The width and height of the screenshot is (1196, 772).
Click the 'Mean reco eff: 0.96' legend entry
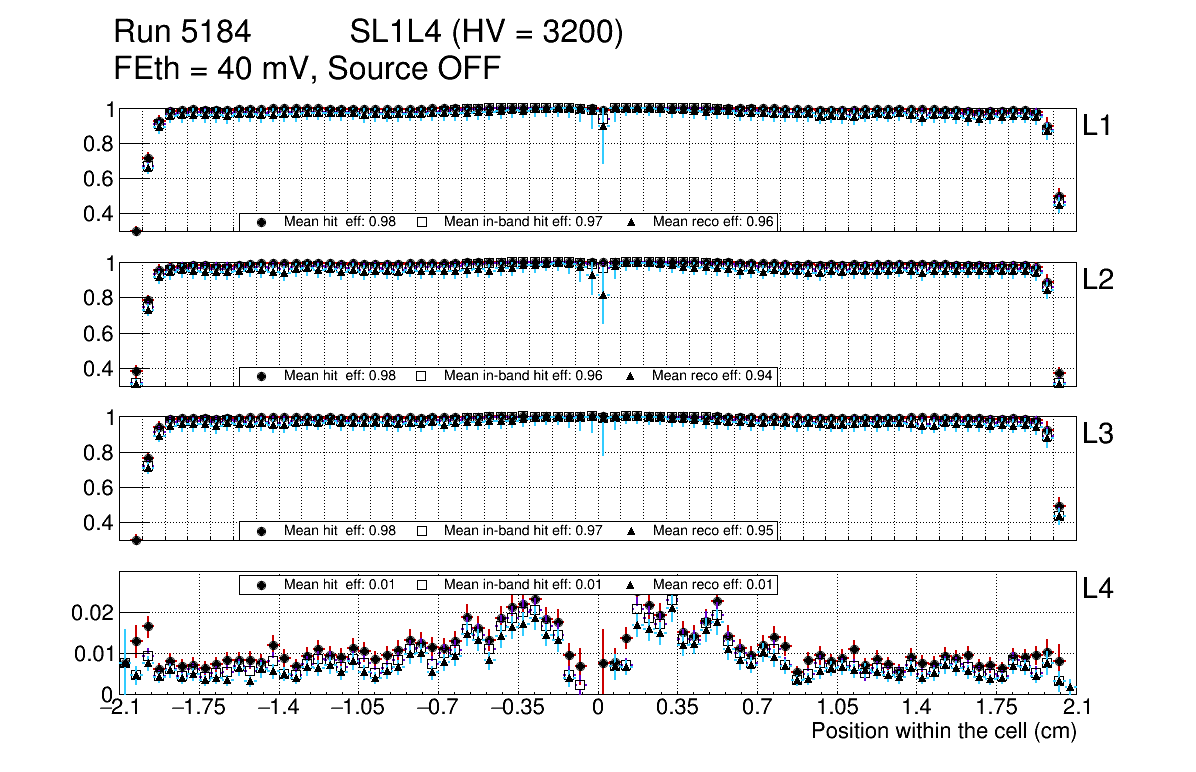(713, 222)
